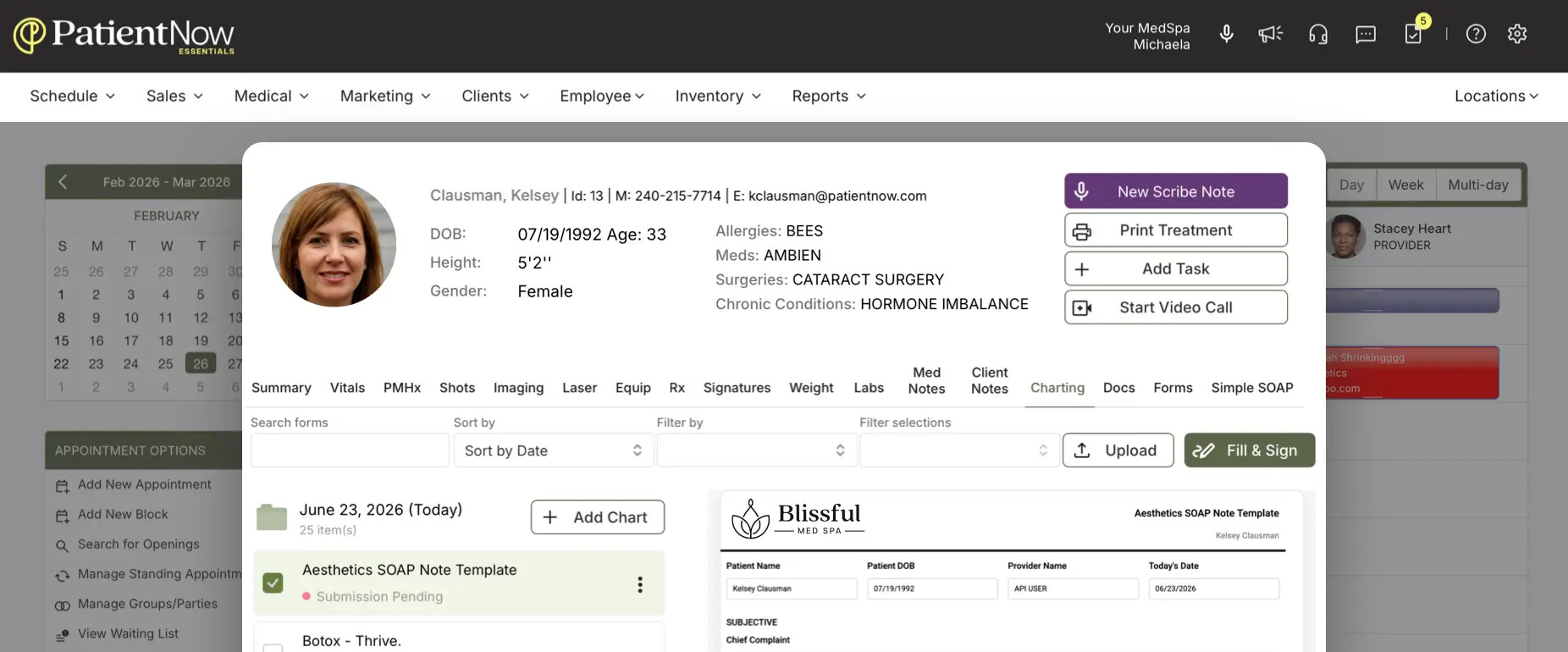Click the June 23, 2026 folder icon

[272, 517]
